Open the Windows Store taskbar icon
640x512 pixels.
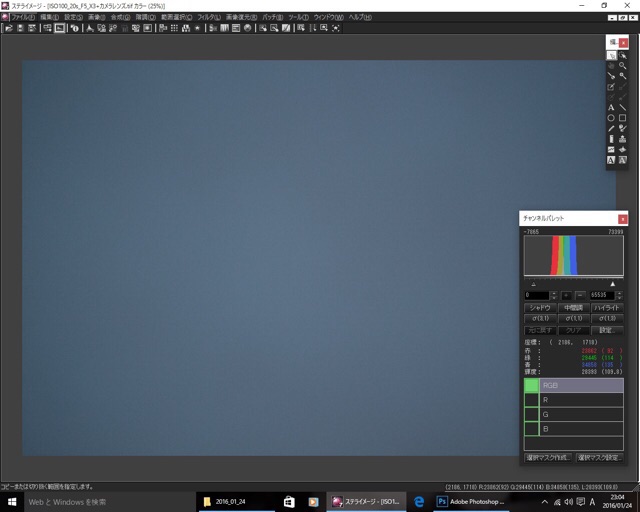(x=289, y=501)
